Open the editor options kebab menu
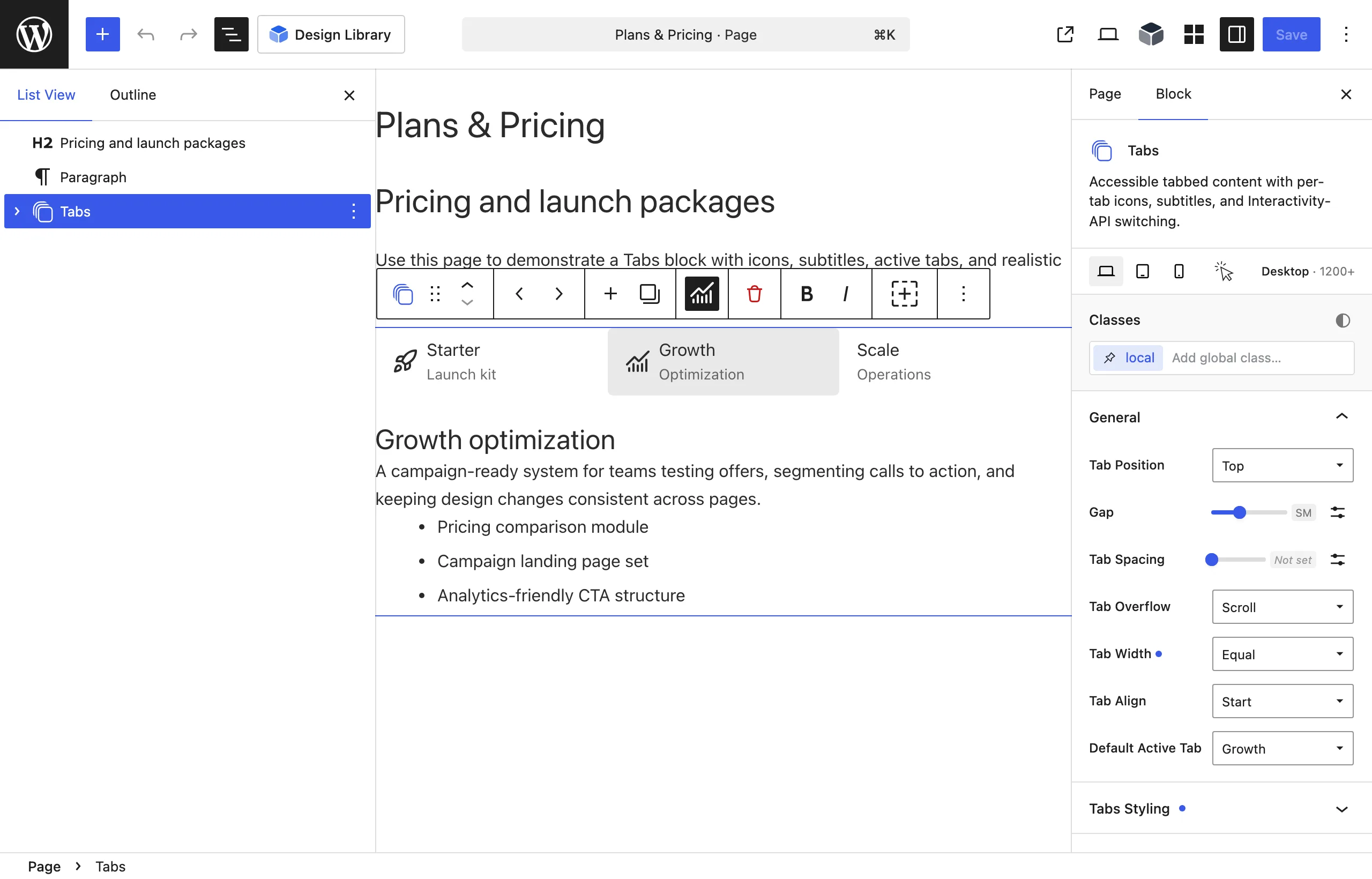 pyautogui.click(x=1346, y=34)
